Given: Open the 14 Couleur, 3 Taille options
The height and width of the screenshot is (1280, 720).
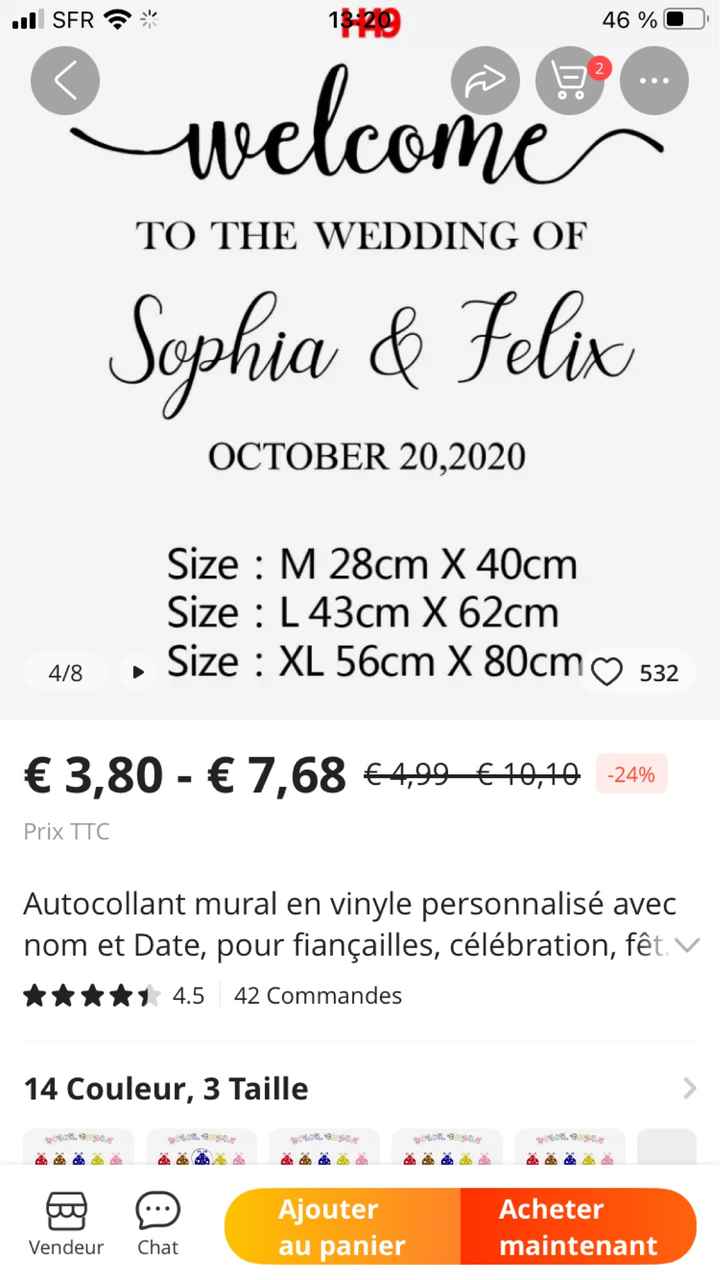Looking at the screenshot, I should pyautogui.click(x=360, y=1088).
